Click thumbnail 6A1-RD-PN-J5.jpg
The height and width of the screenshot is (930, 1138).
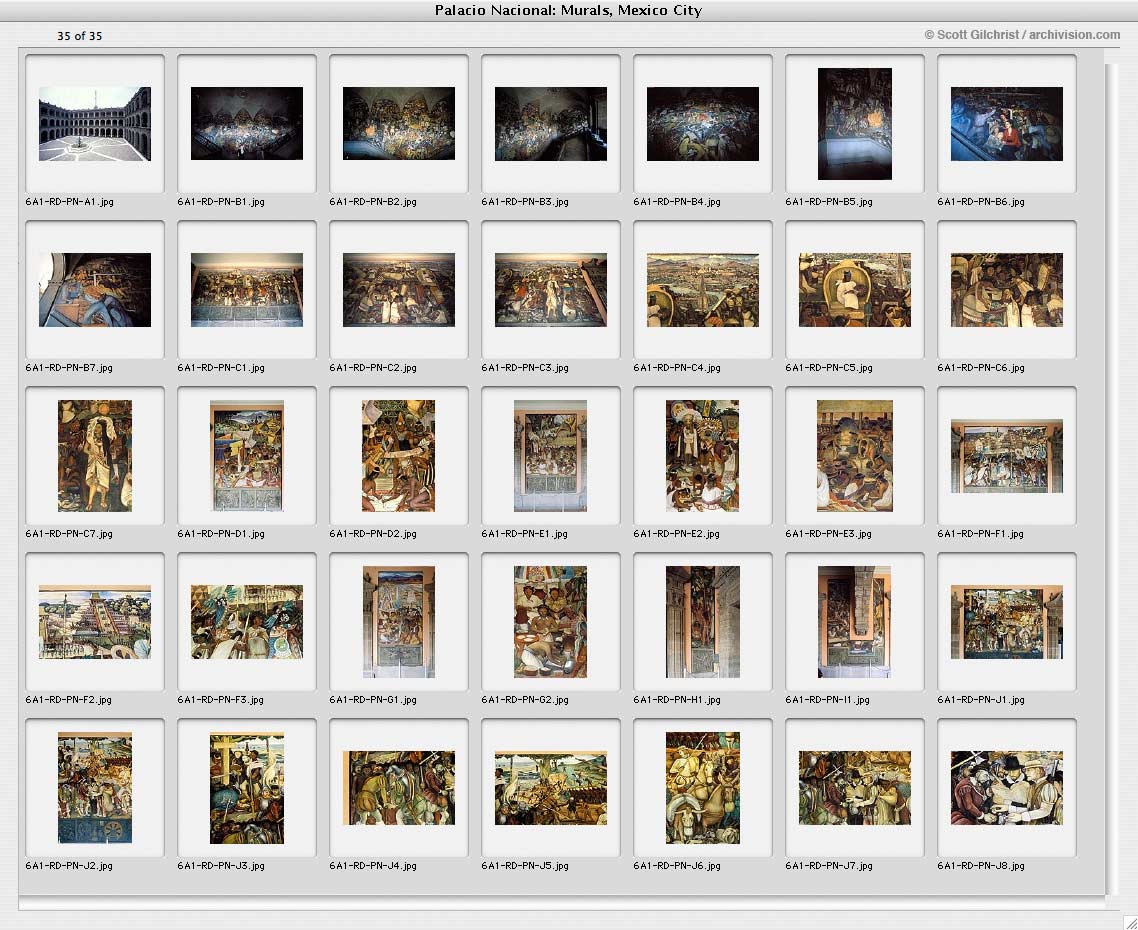(551, 788)
